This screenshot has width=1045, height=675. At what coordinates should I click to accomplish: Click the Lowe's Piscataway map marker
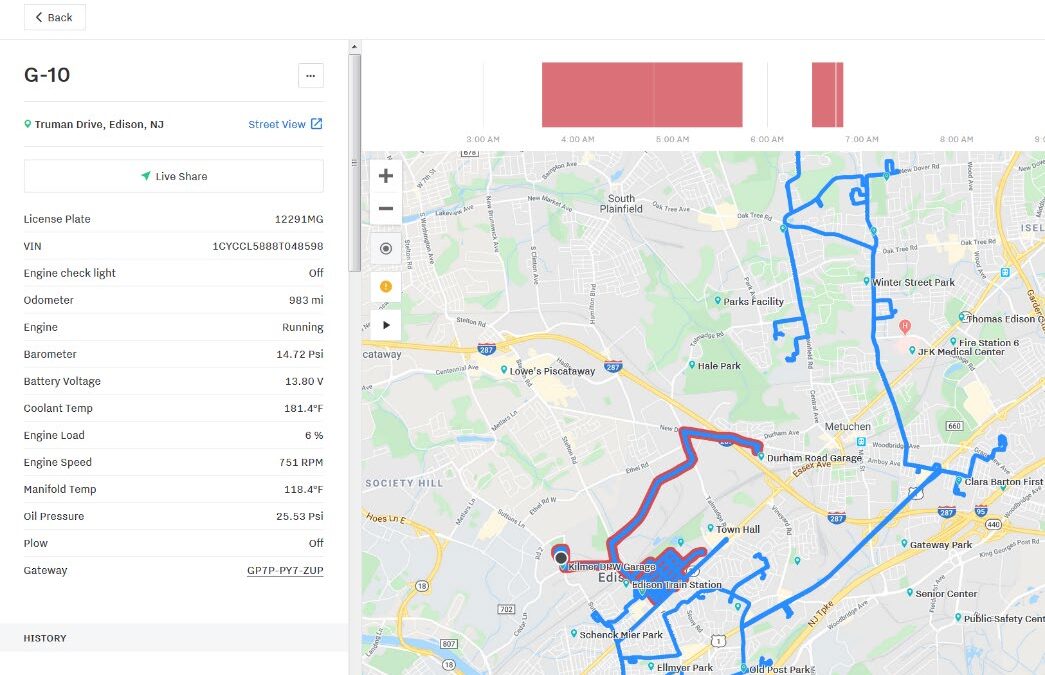tap(504, 370)
